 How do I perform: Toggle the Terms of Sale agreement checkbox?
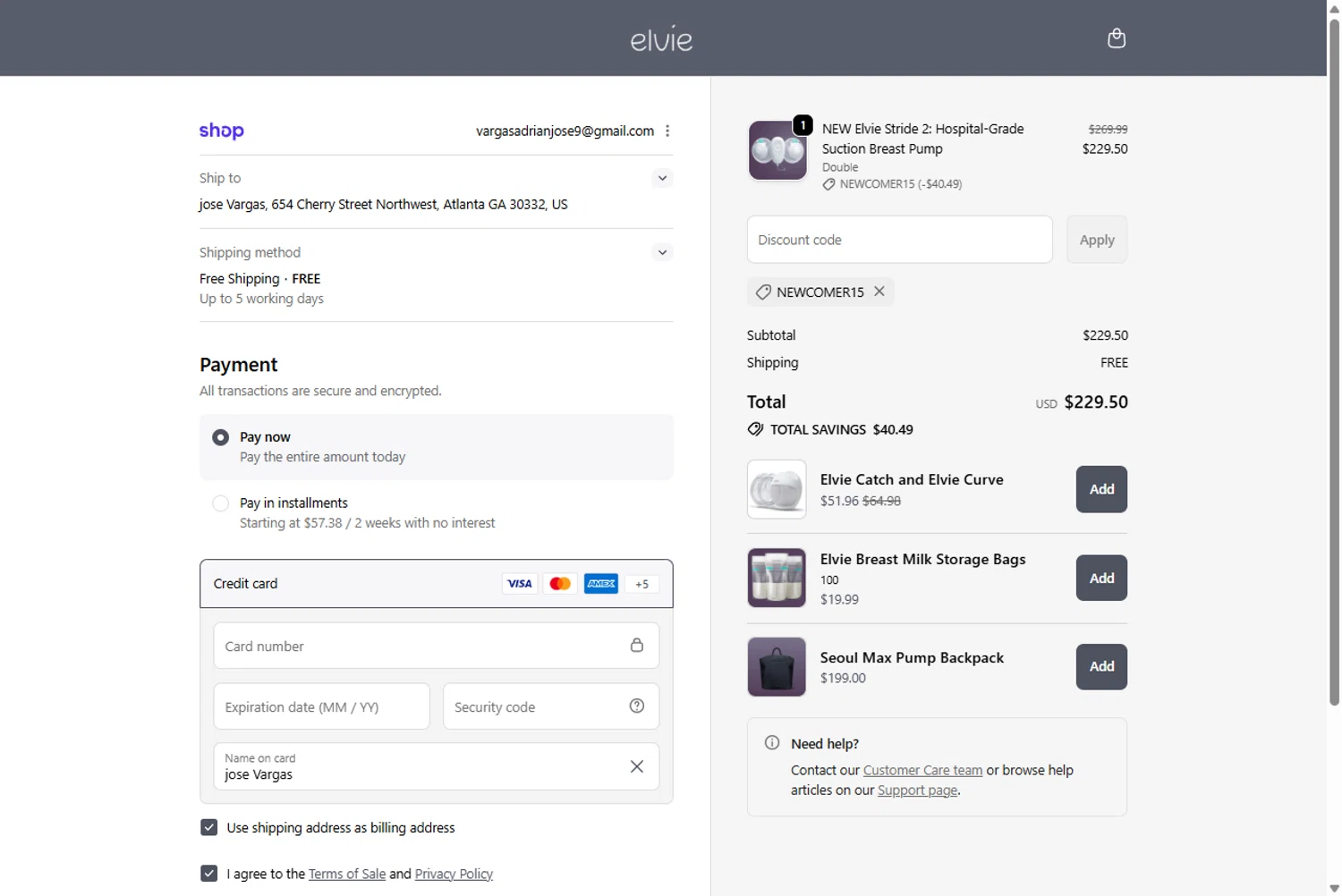click(x=209, y=873)
